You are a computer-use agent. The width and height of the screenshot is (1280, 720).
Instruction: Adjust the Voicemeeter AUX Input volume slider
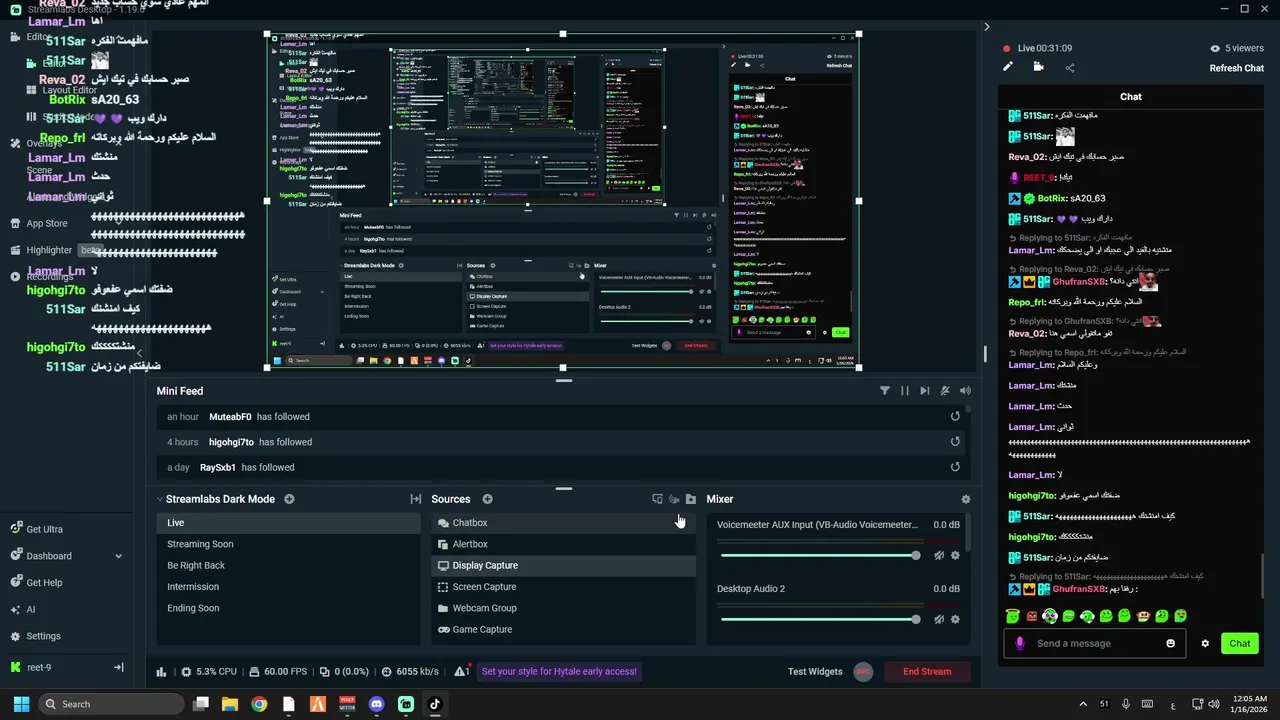point(819,555)
